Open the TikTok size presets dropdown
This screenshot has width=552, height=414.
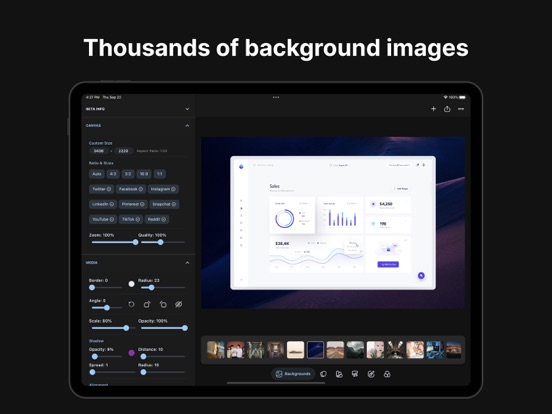click(131, 219)
